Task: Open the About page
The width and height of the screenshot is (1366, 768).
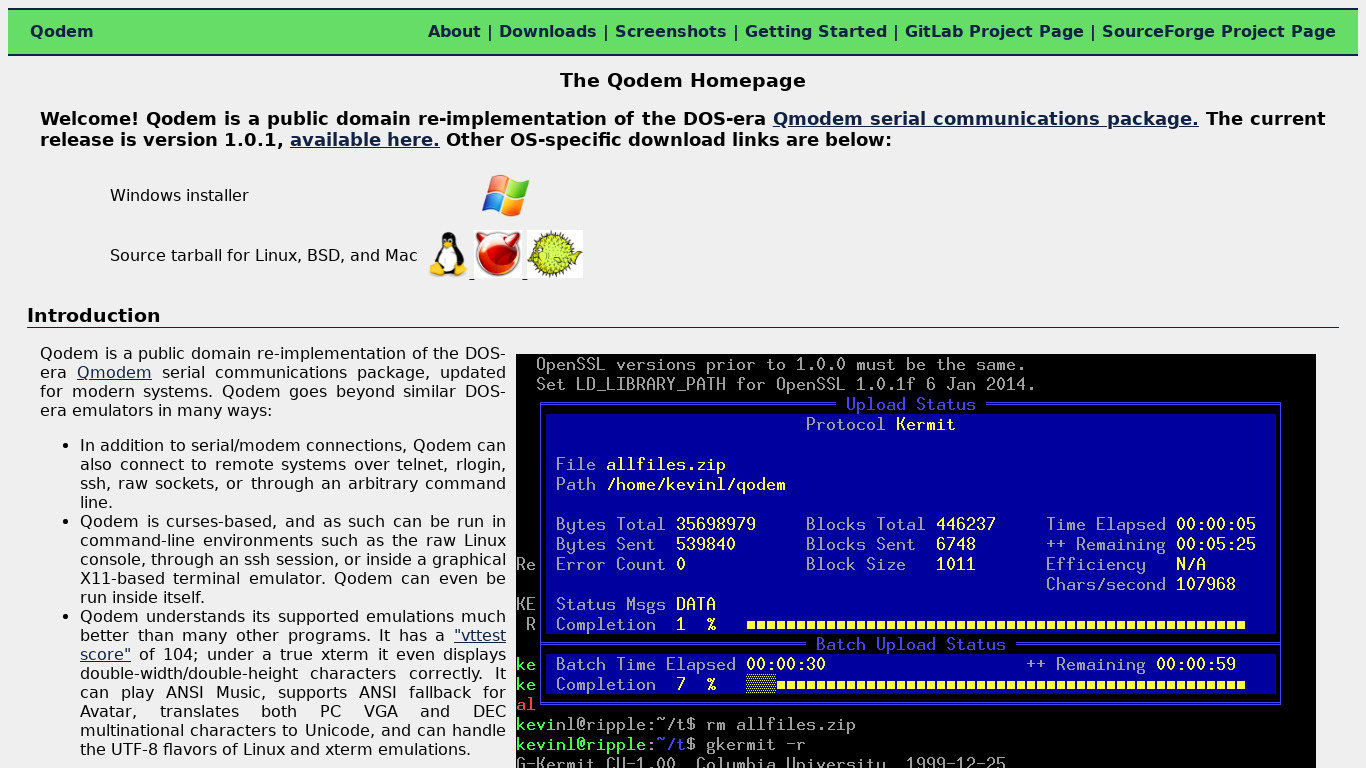Action: (x=454, y=31)
